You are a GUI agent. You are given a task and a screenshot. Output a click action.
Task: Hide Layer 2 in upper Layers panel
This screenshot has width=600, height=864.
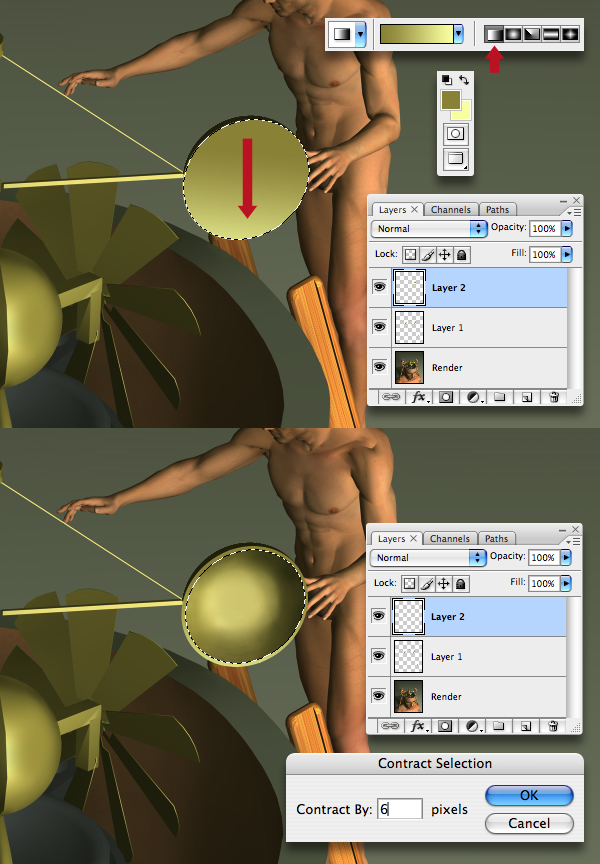(380, 287)
